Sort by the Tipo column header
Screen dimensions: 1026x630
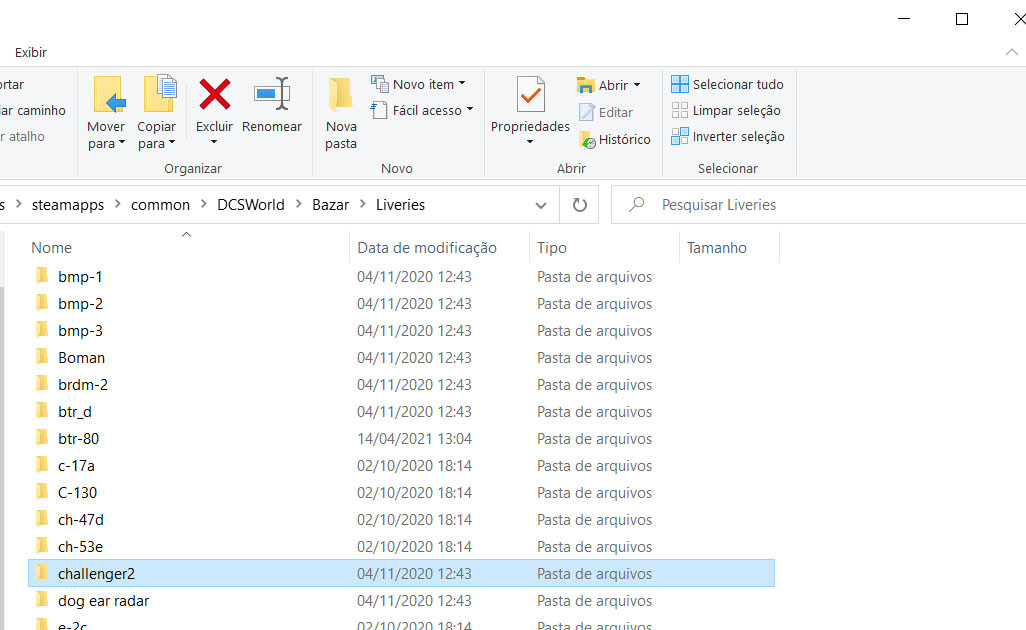[x=552, y=248]
